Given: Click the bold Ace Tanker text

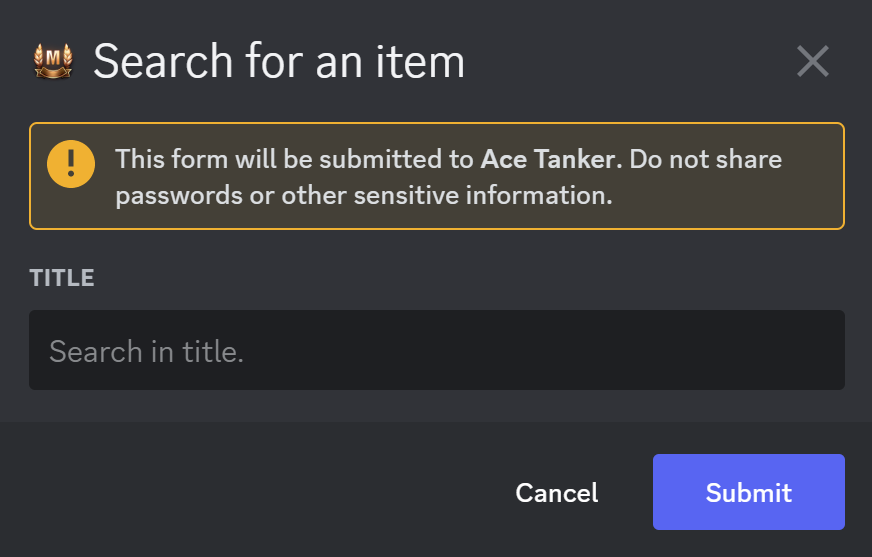Looking at the screenshot, I should point(552,159).
